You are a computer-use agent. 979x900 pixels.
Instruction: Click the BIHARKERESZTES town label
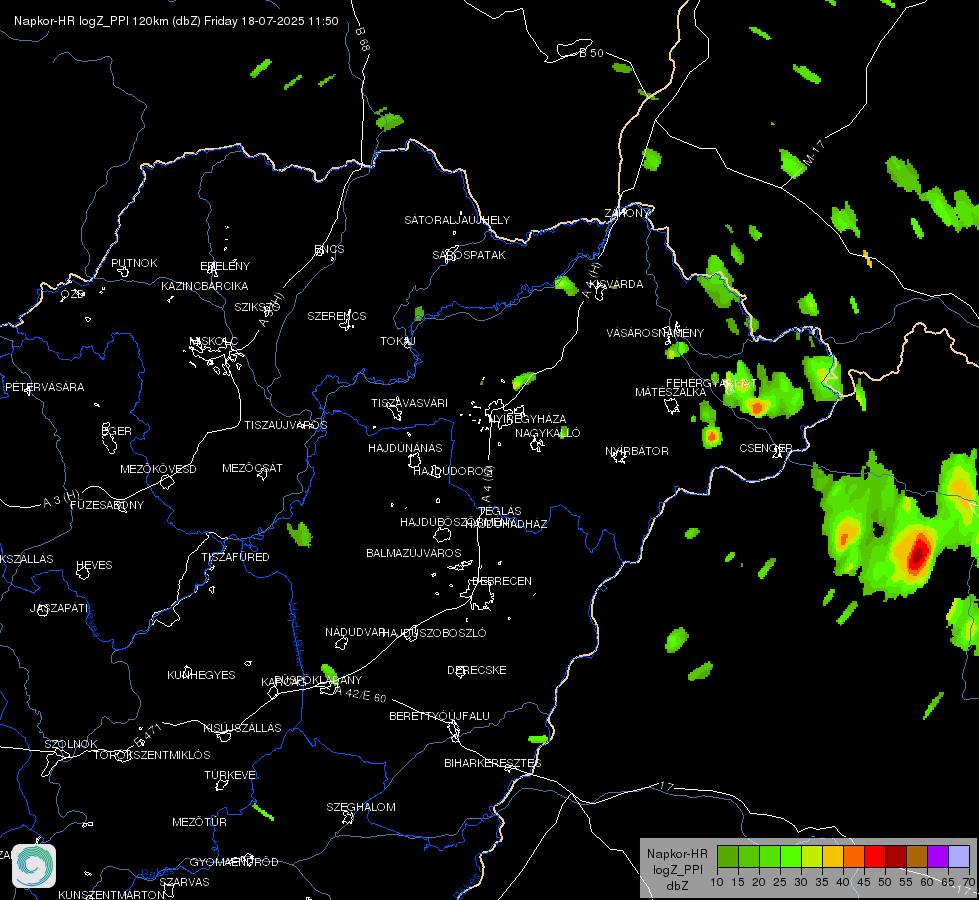tap(493, 763)
